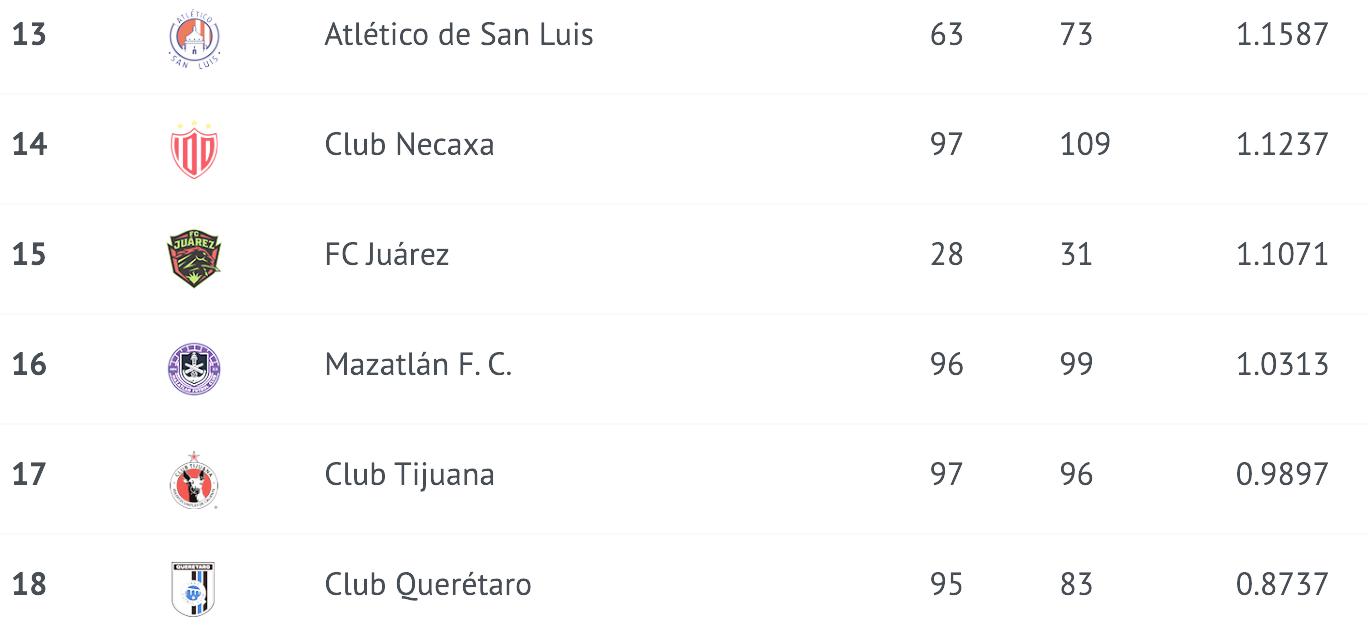Open the Club Querétaro team name
Screen dimensions: 1368x634
click(428, 584)
